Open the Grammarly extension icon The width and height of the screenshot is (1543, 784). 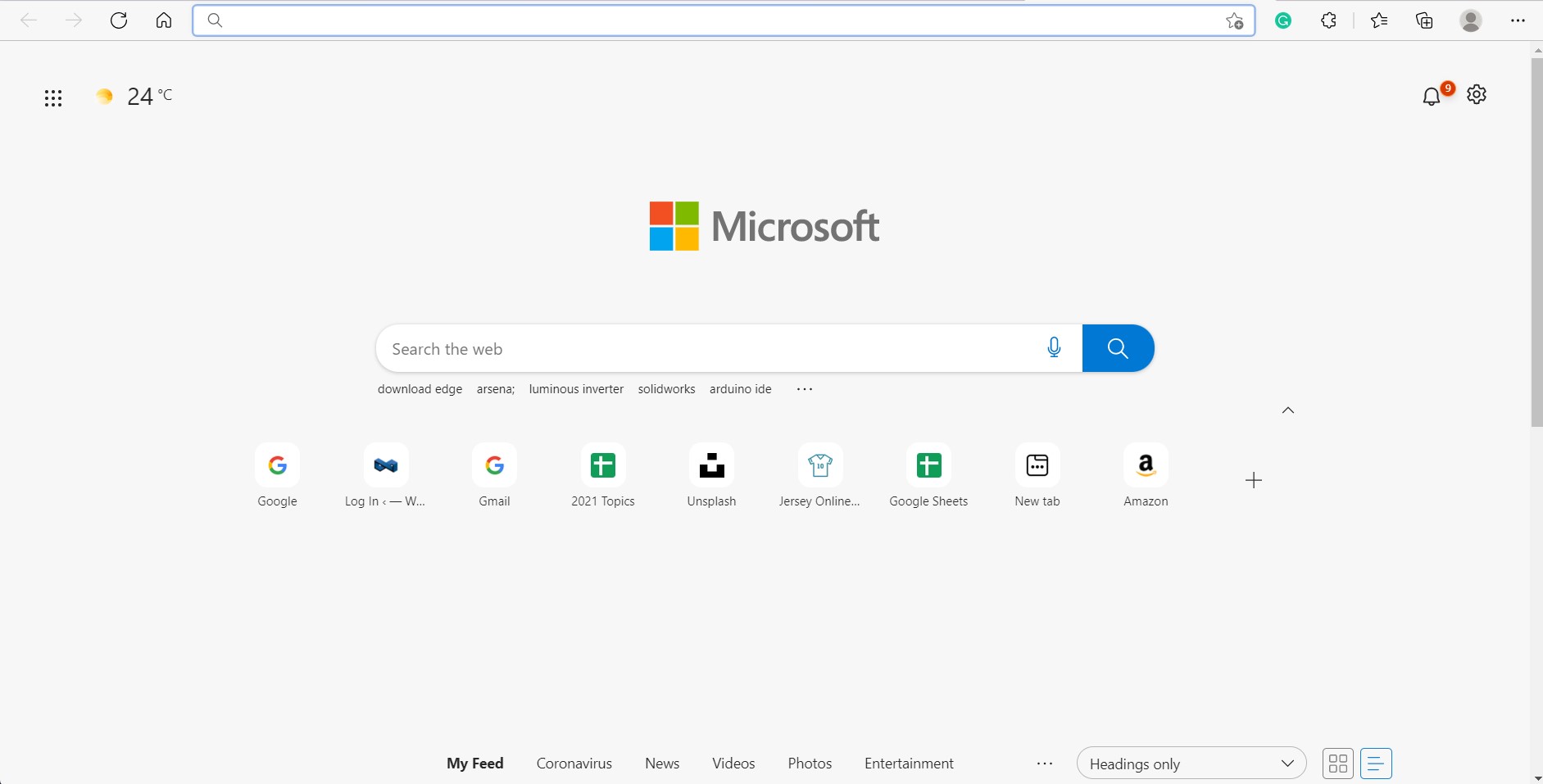1283,21
